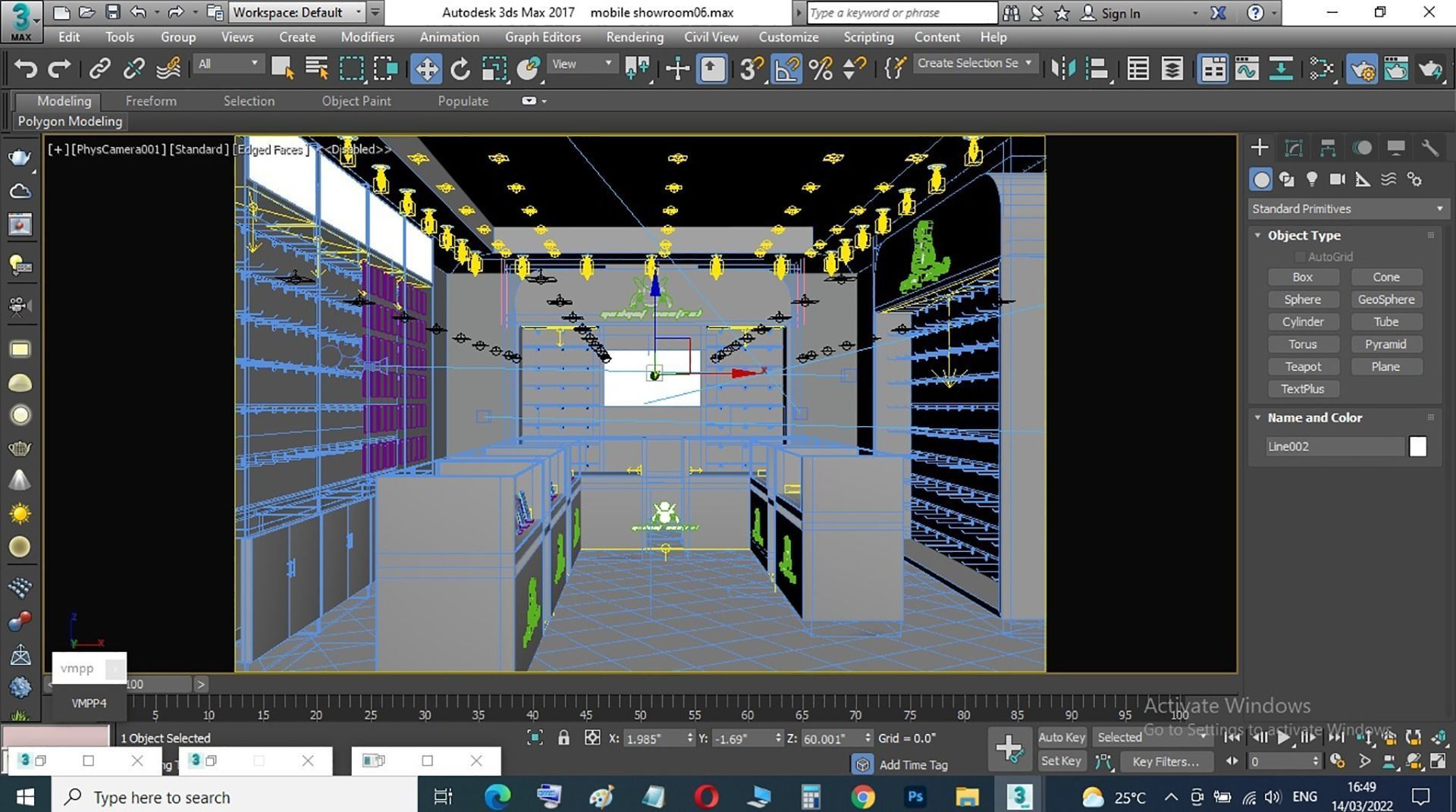Click the time slider arrow button
The image size is (1456, 812).
tap(200, 684)
